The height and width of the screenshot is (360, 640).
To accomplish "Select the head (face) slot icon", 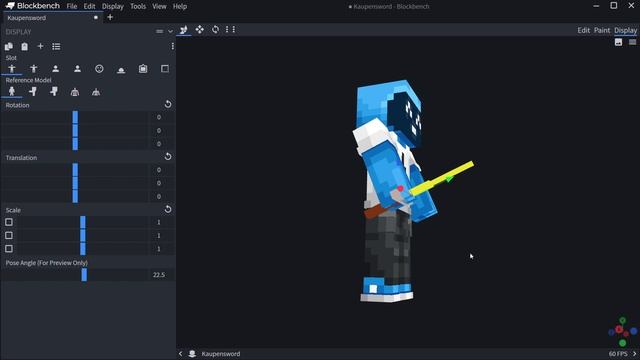I will 99,69.
